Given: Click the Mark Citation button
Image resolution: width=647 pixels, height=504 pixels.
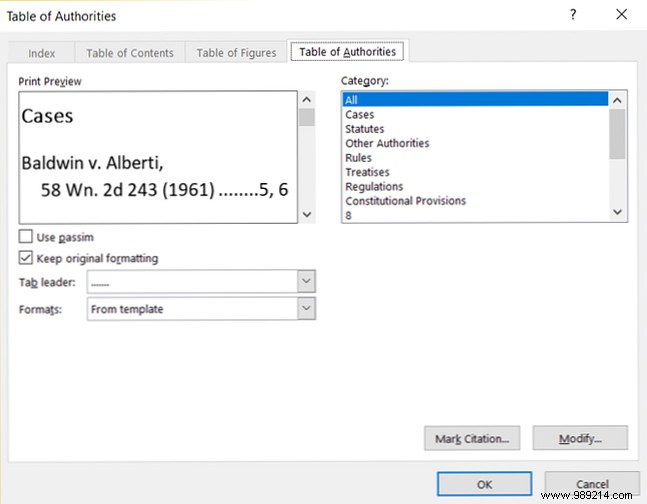Looking at the screenshot, I should [472, 438].
